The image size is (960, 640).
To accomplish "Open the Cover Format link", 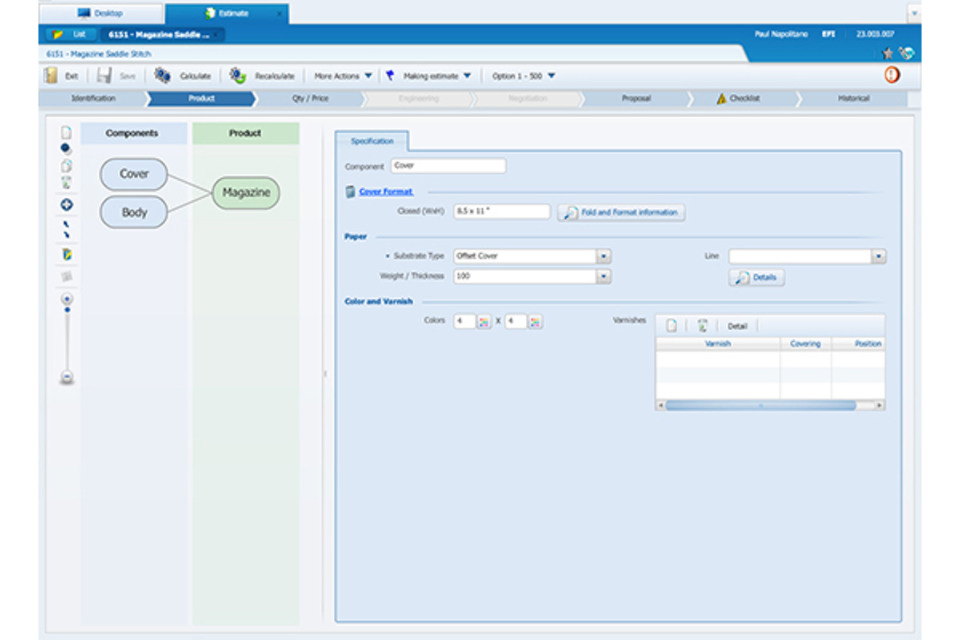I will click(x=385, y=191).
